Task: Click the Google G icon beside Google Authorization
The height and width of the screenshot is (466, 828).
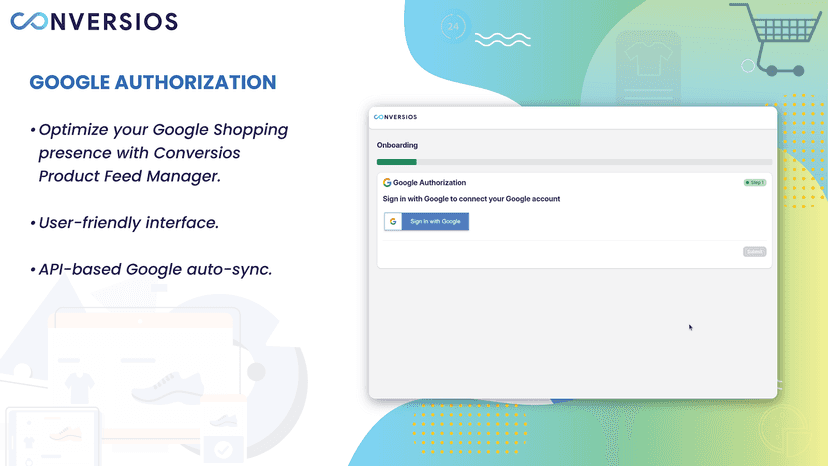Action: 387,182
